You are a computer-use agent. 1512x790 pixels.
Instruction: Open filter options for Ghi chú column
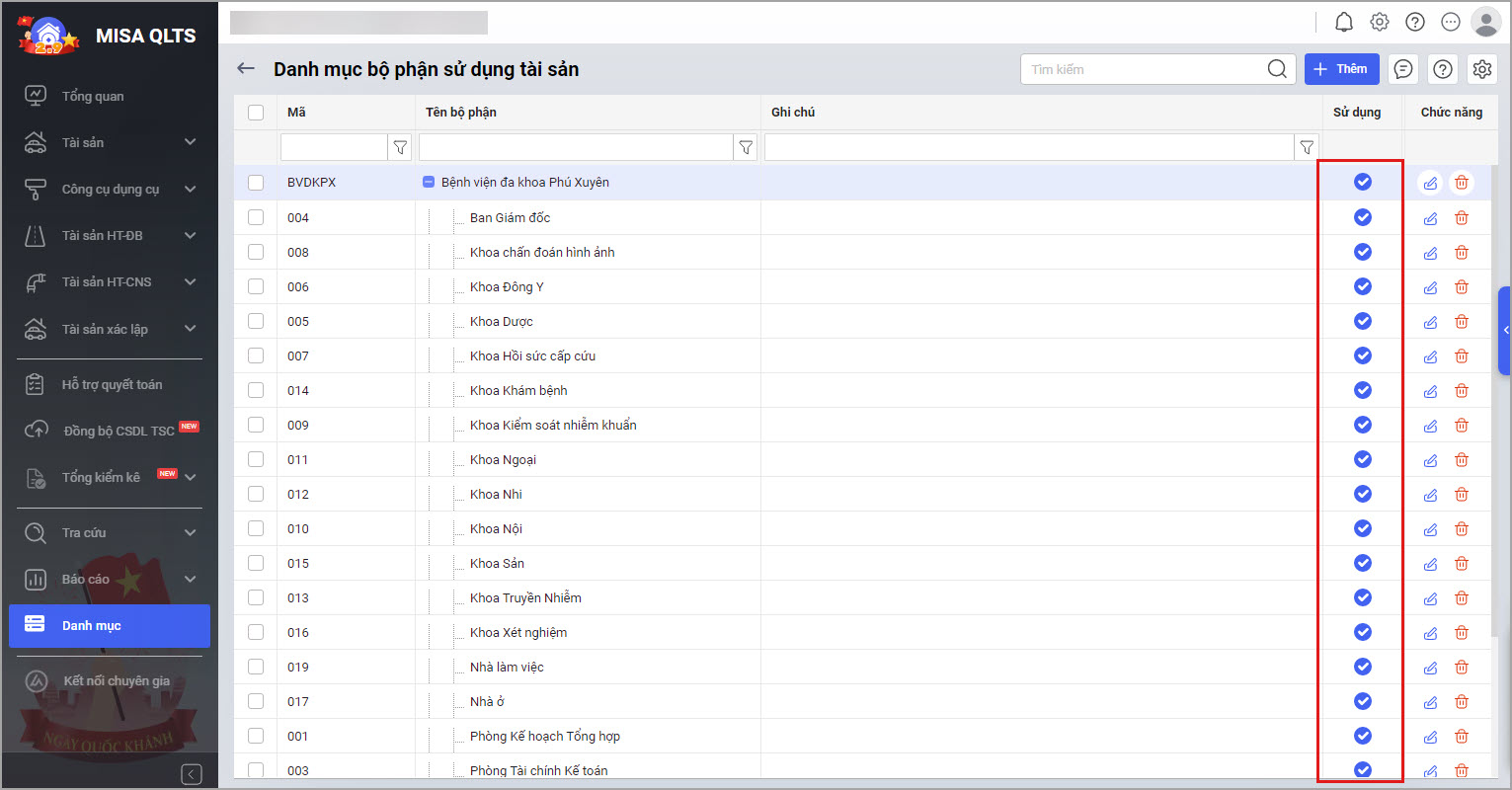pos(1307,147)
